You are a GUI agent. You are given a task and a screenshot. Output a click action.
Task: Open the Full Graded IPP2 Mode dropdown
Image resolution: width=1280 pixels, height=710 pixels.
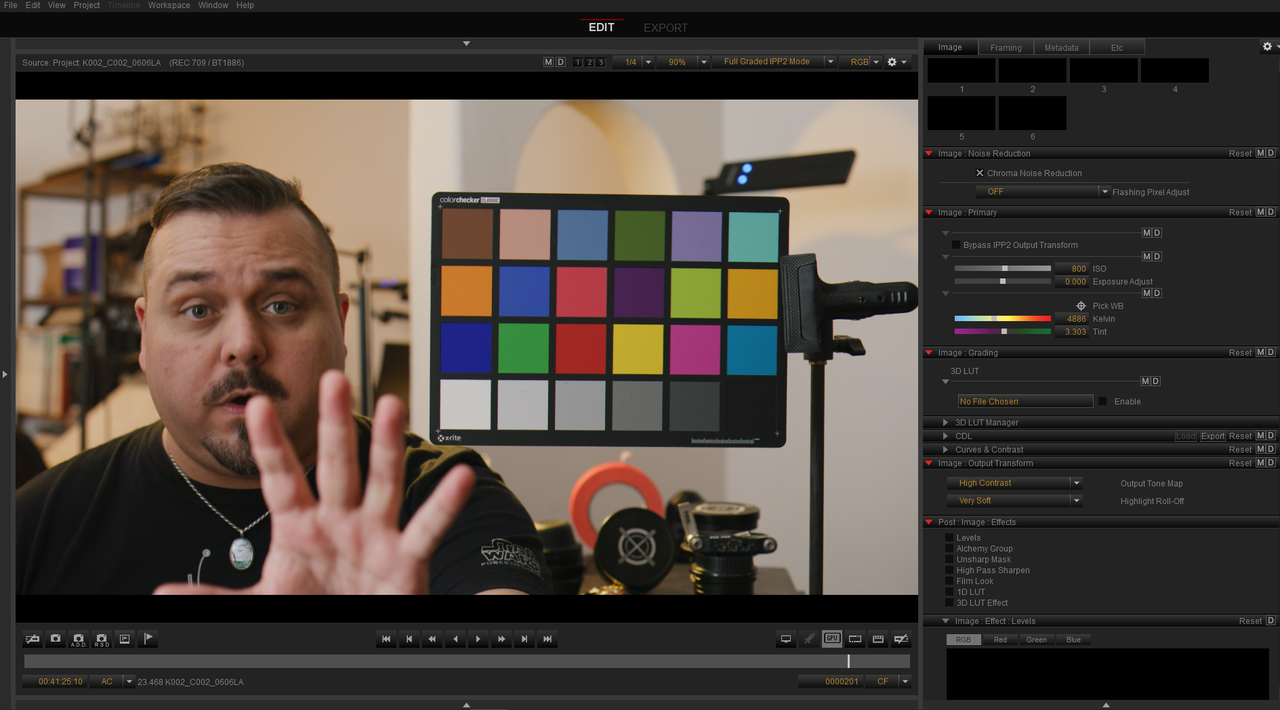(x=775, y=62)
